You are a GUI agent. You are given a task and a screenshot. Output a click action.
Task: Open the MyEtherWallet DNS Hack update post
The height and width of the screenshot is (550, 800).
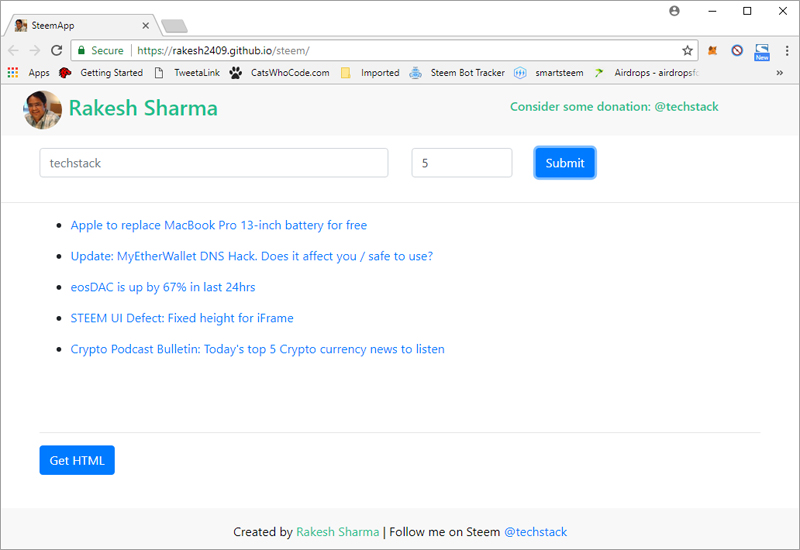tap(252, 256)
